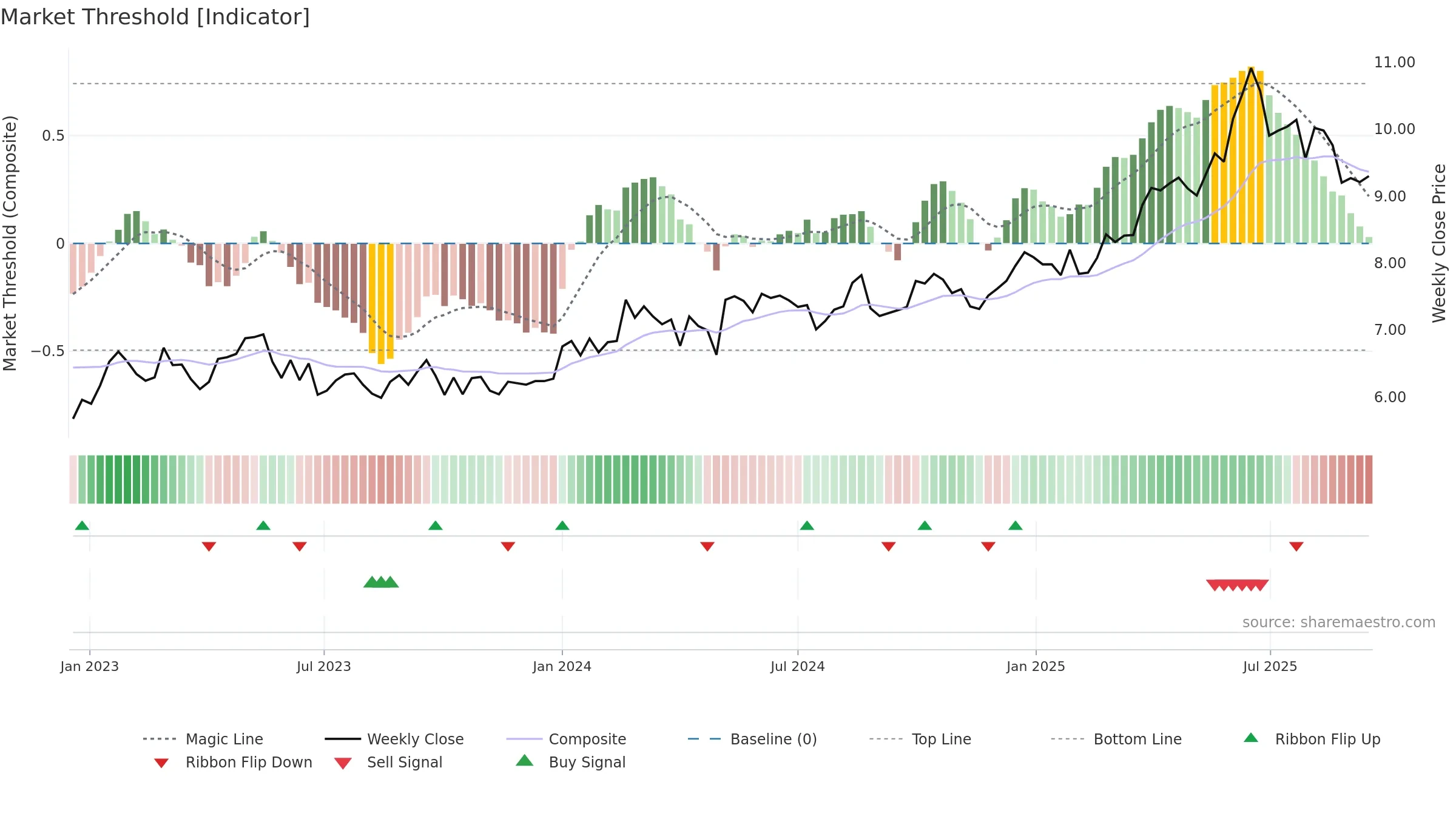
Task: Click the dark red ribbon segment at far right
Action: pos(1369,479)
